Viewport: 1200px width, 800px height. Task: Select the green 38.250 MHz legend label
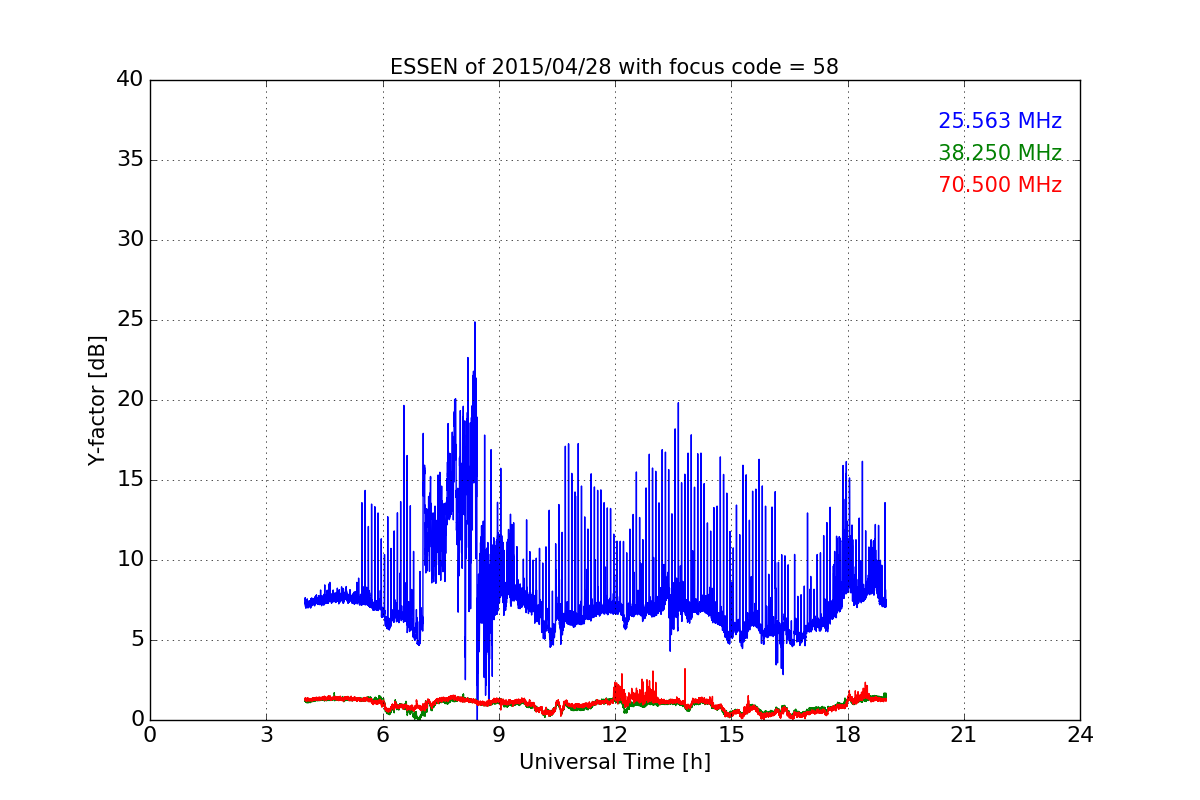point(1000,153)
